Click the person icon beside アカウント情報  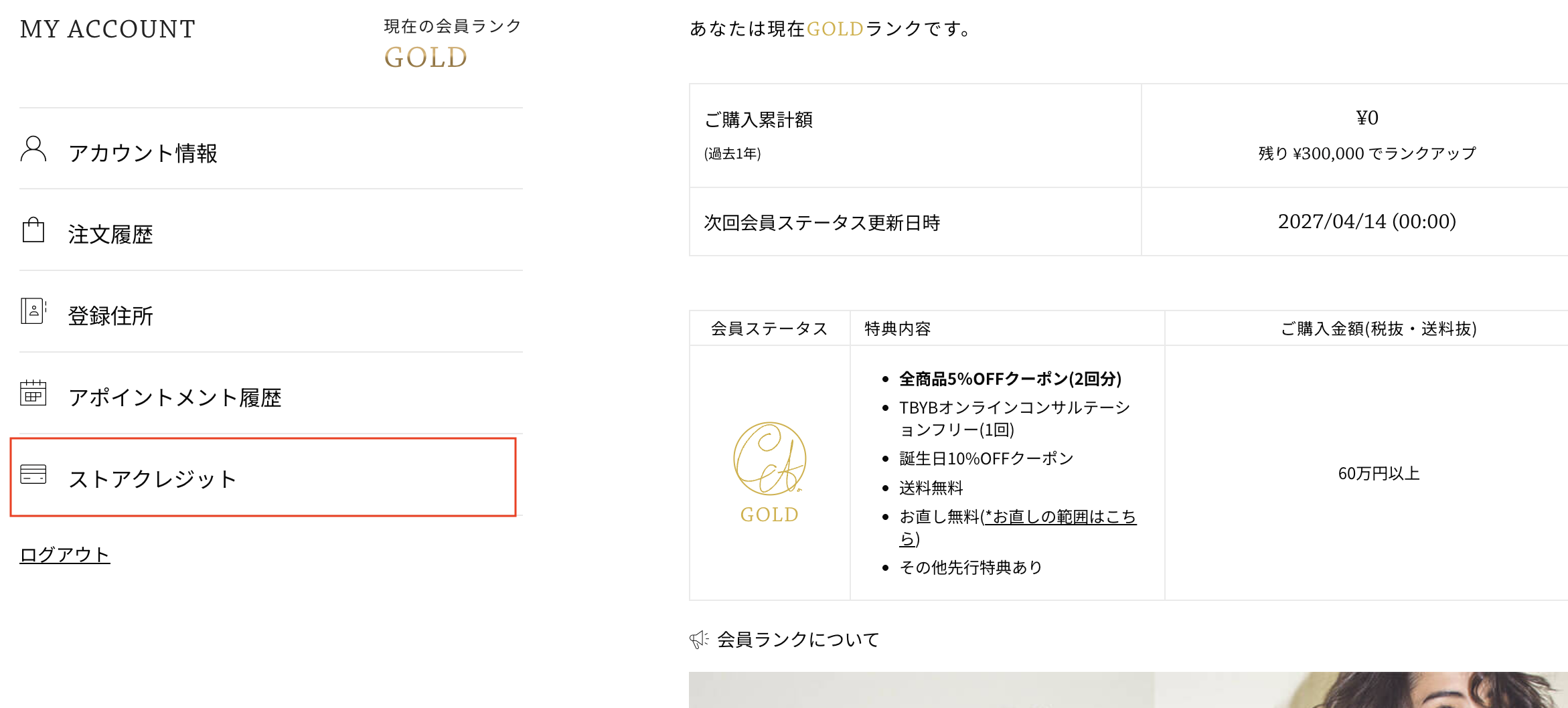[33, 149]
